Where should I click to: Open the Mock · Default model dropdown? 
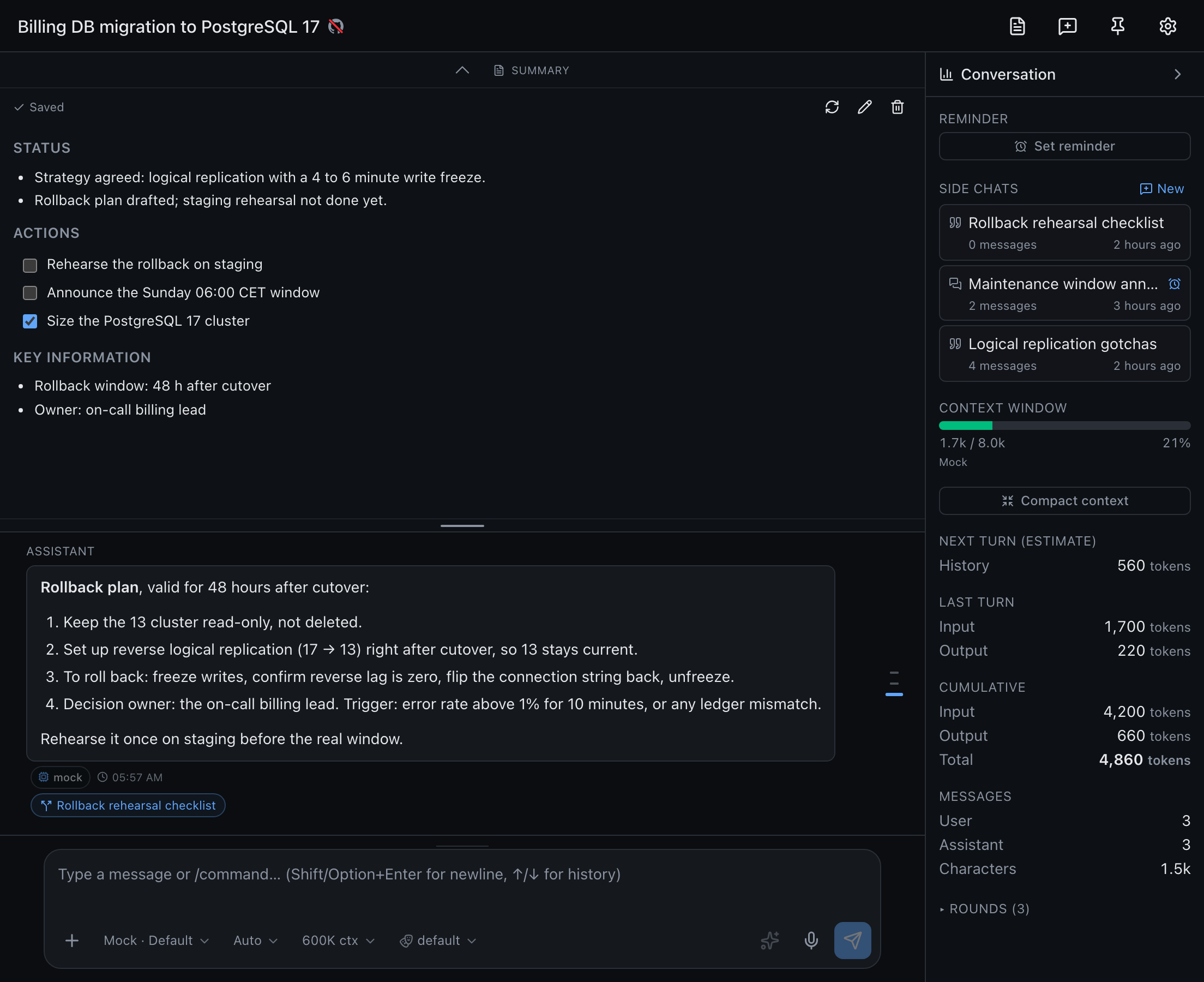[x=156, y=940]
